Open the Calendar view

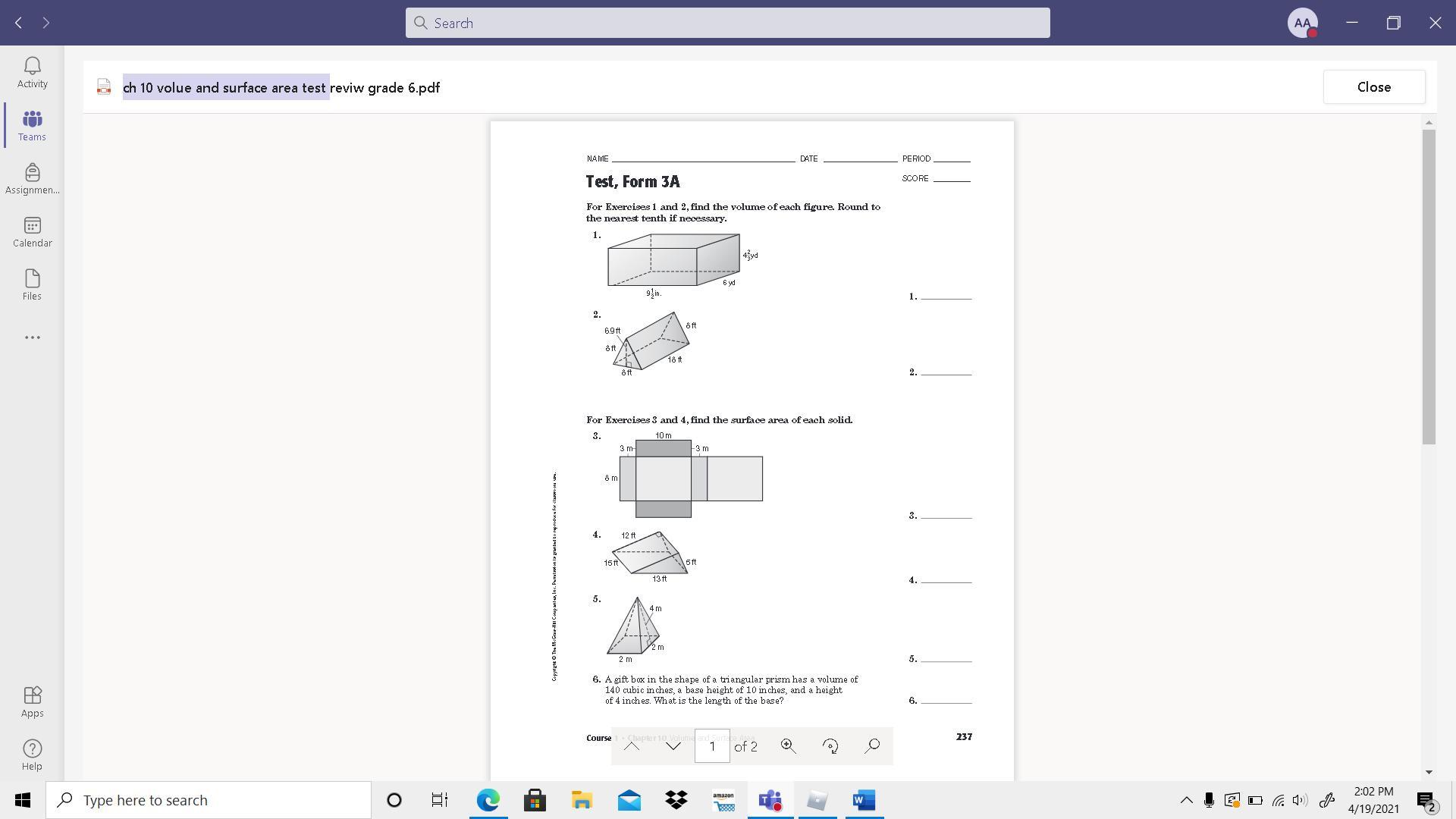pyautogui.click(x=32, y=231)
